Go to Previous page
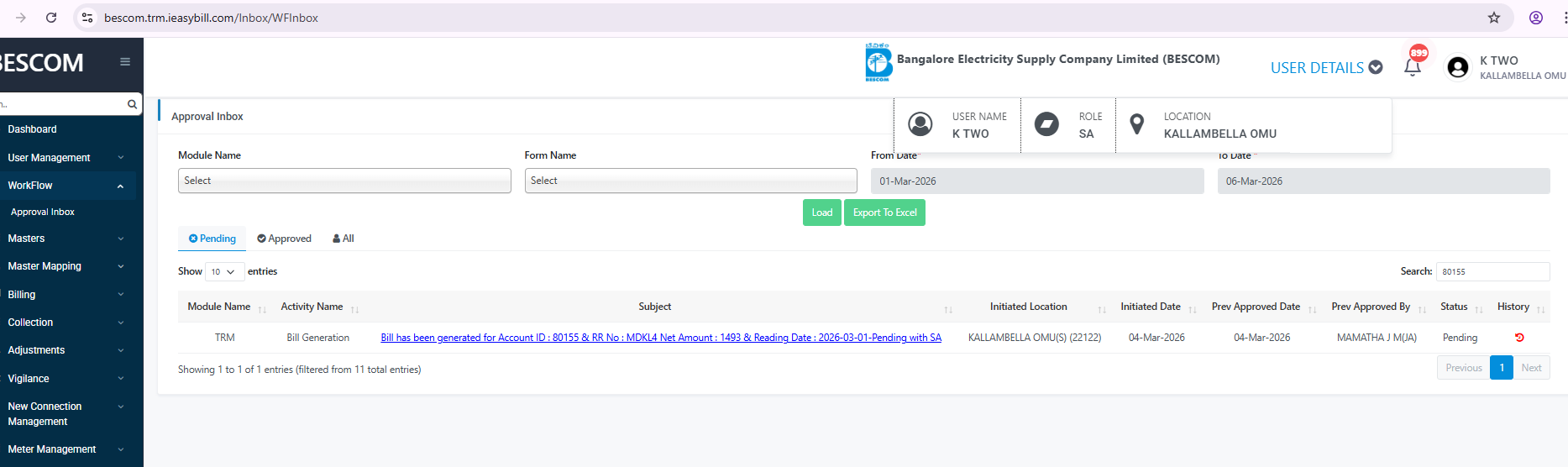The image size is (1568, 467). (x=1464, y=368)
